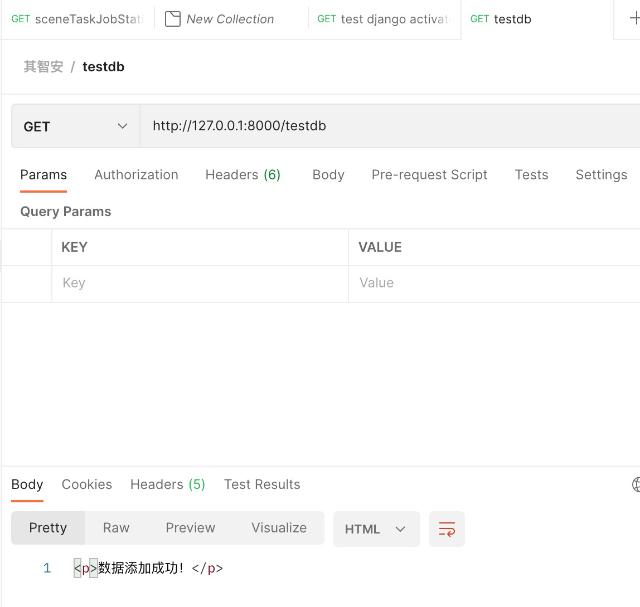Open the Tests tab
Viewport: 640px width, 607px height.
coord(531,175)
